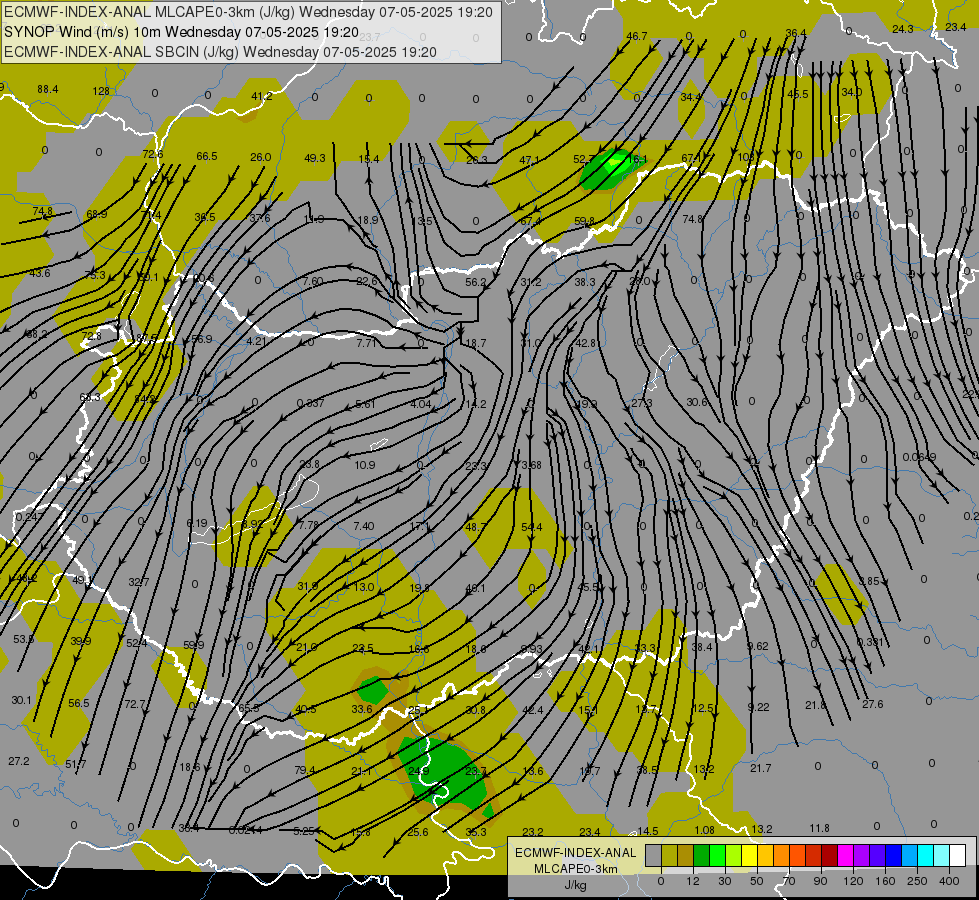Click the map value 4.04
This screenshot has width=979, height=900.
coord(420,404)
